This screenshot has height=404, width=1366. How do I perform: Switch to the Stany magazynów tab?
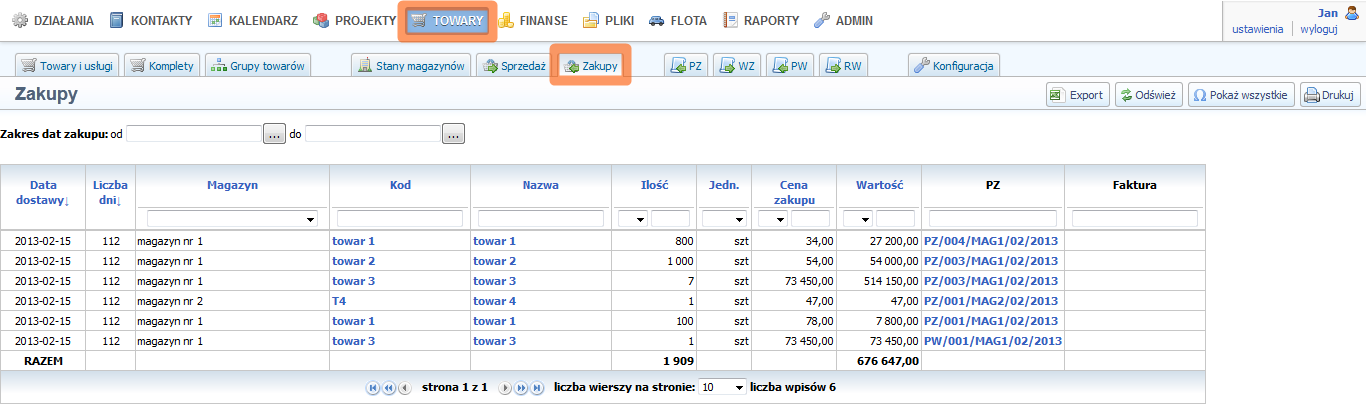[411, 66]
